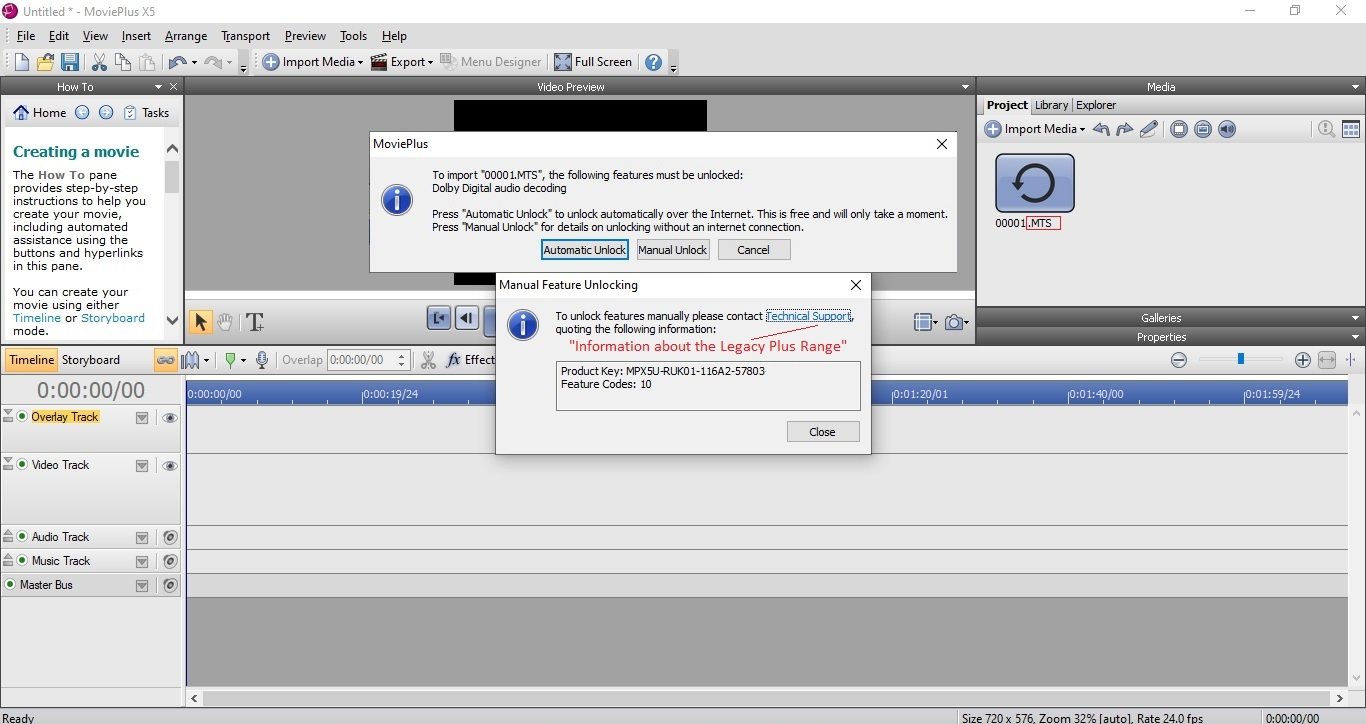Open Media pane Import Media dropdown
1366x724 pixels.
click(x=1082, y=130)
